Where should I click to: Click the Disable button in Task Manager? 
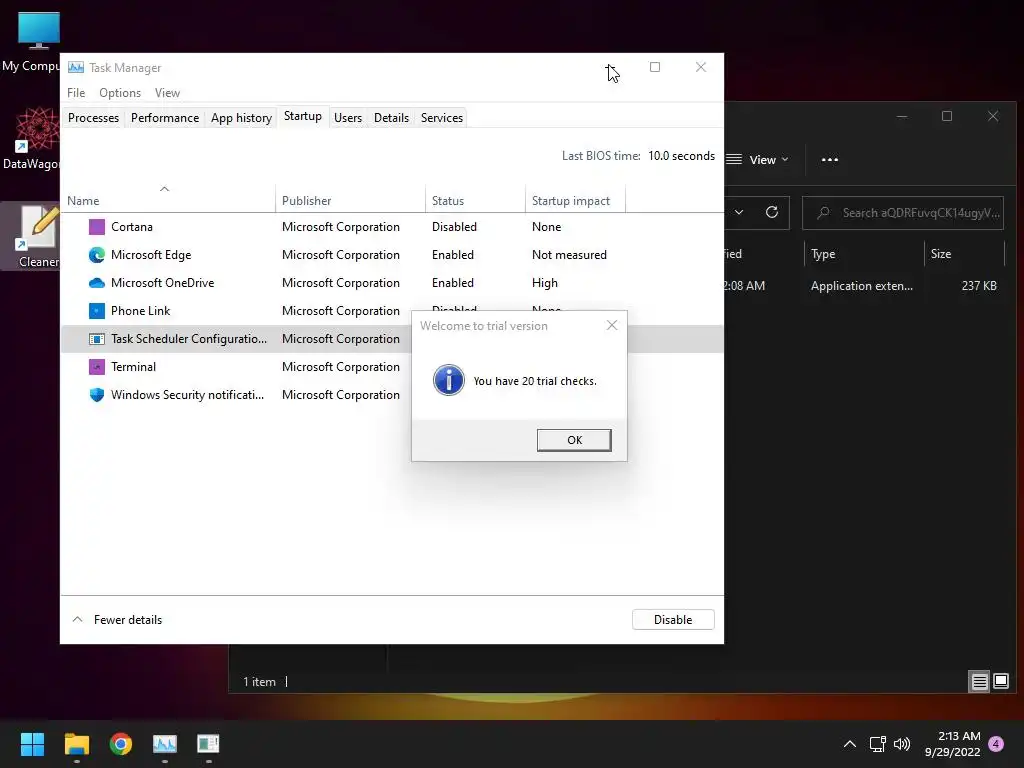673,620
